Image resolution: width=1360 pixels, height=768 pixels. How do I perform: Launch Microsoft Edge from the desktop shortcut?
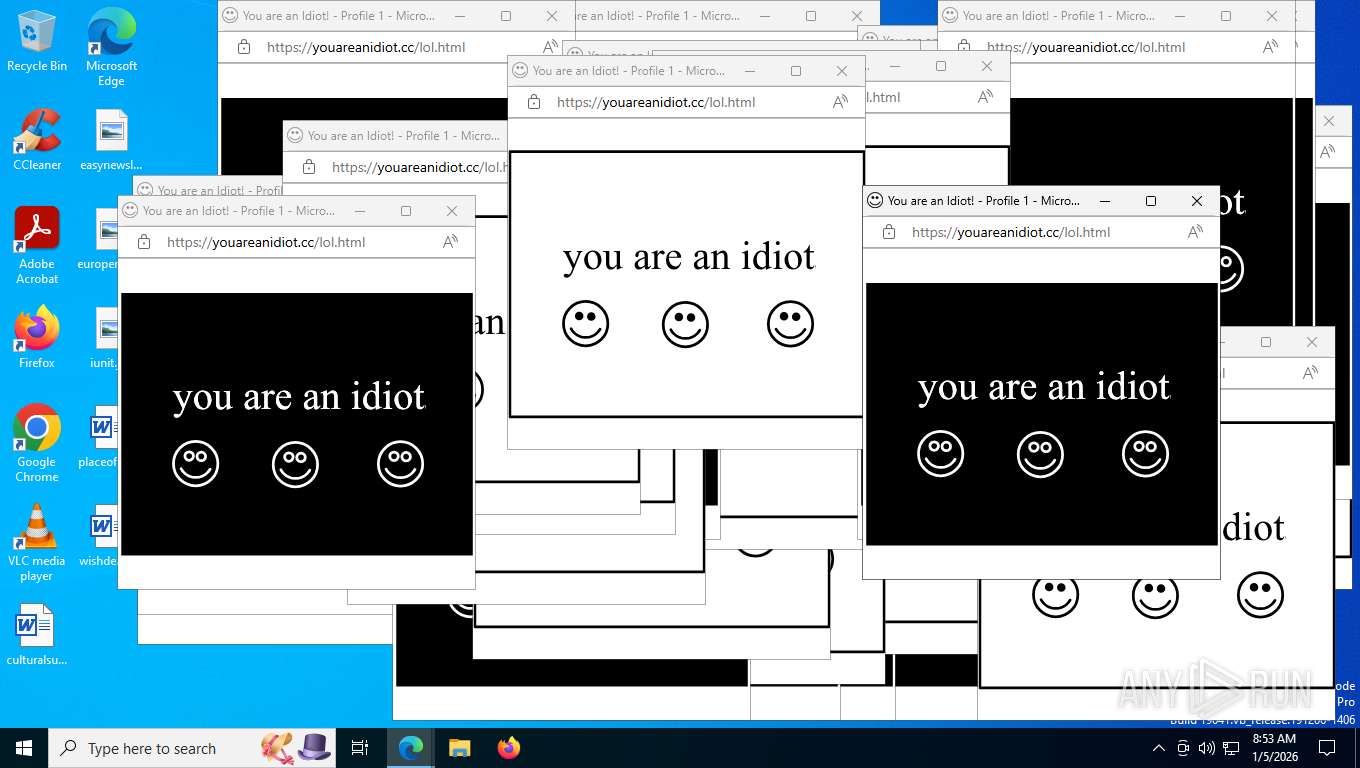(x=111, y=46)
